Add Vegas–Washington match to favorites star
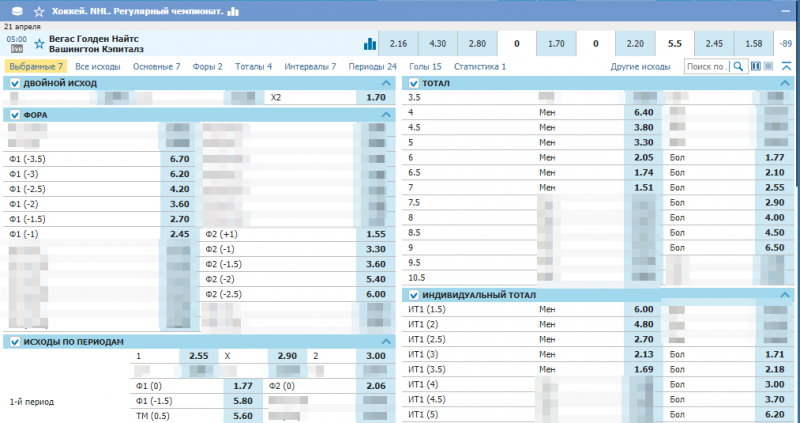800x423 pixels. point(39,43)
